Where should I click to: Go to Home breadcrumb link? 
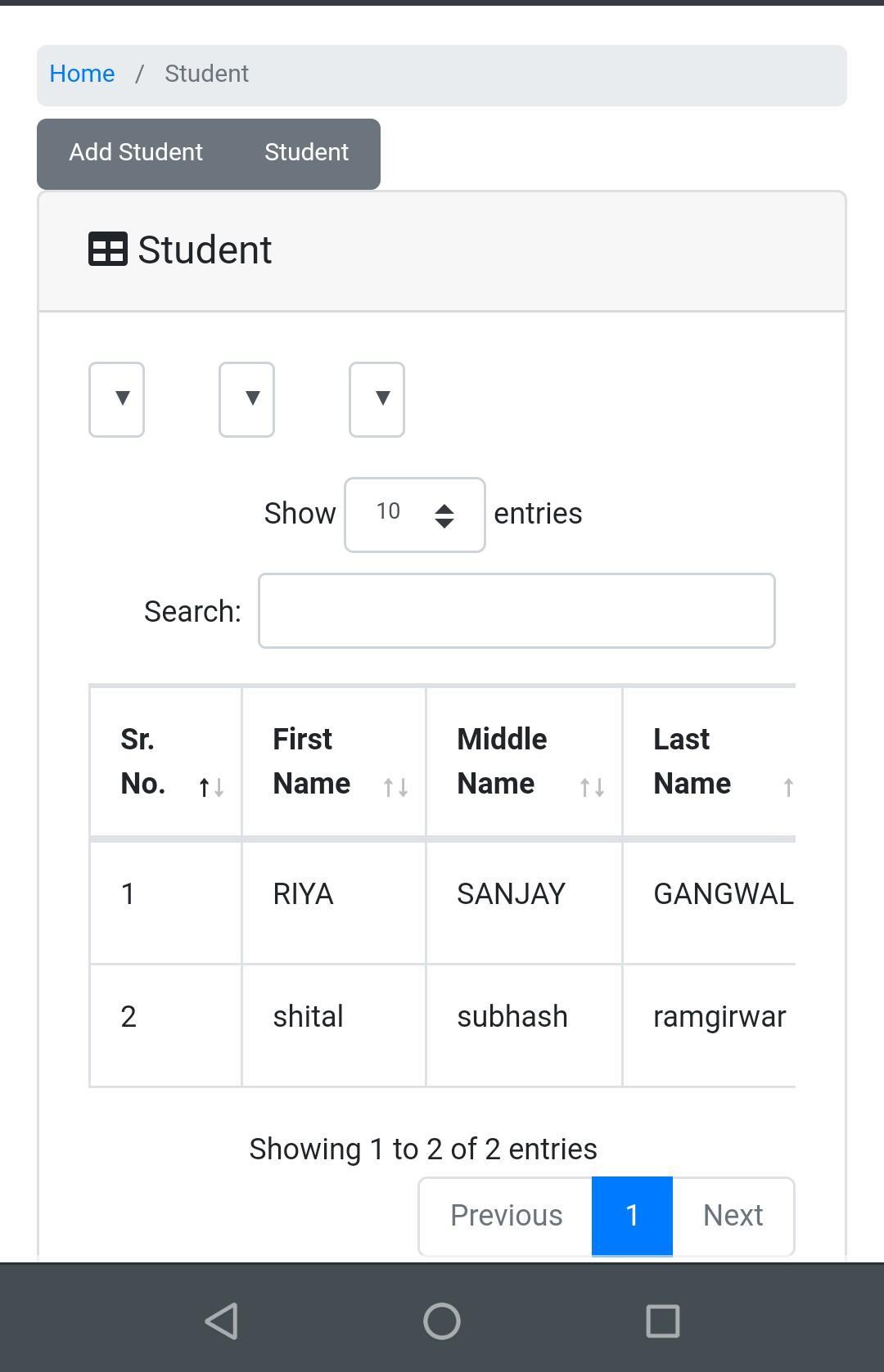82,74
